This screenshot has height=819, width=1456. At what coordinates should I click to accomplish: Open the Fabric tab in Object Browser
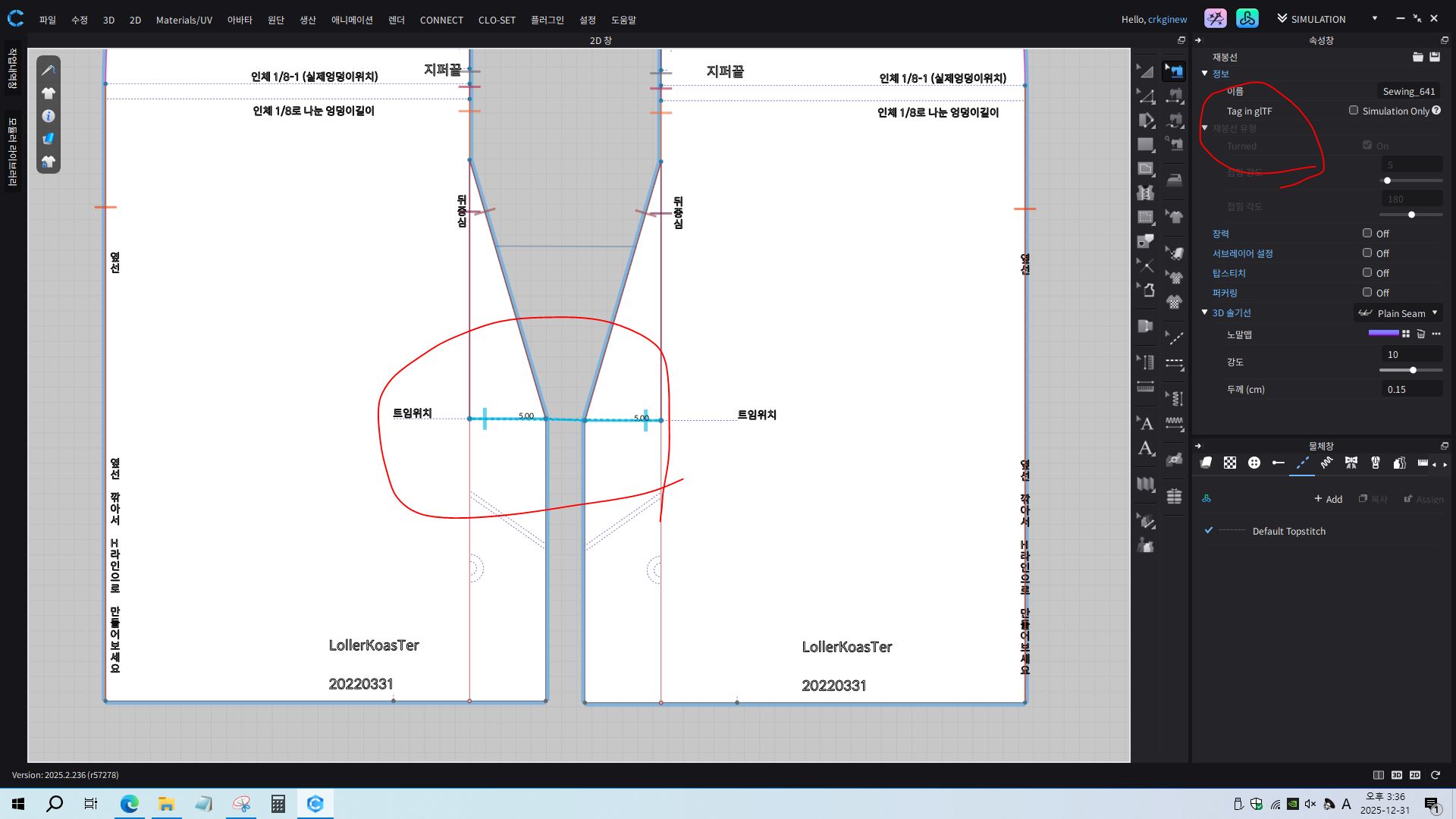(x=1206, y=463)
